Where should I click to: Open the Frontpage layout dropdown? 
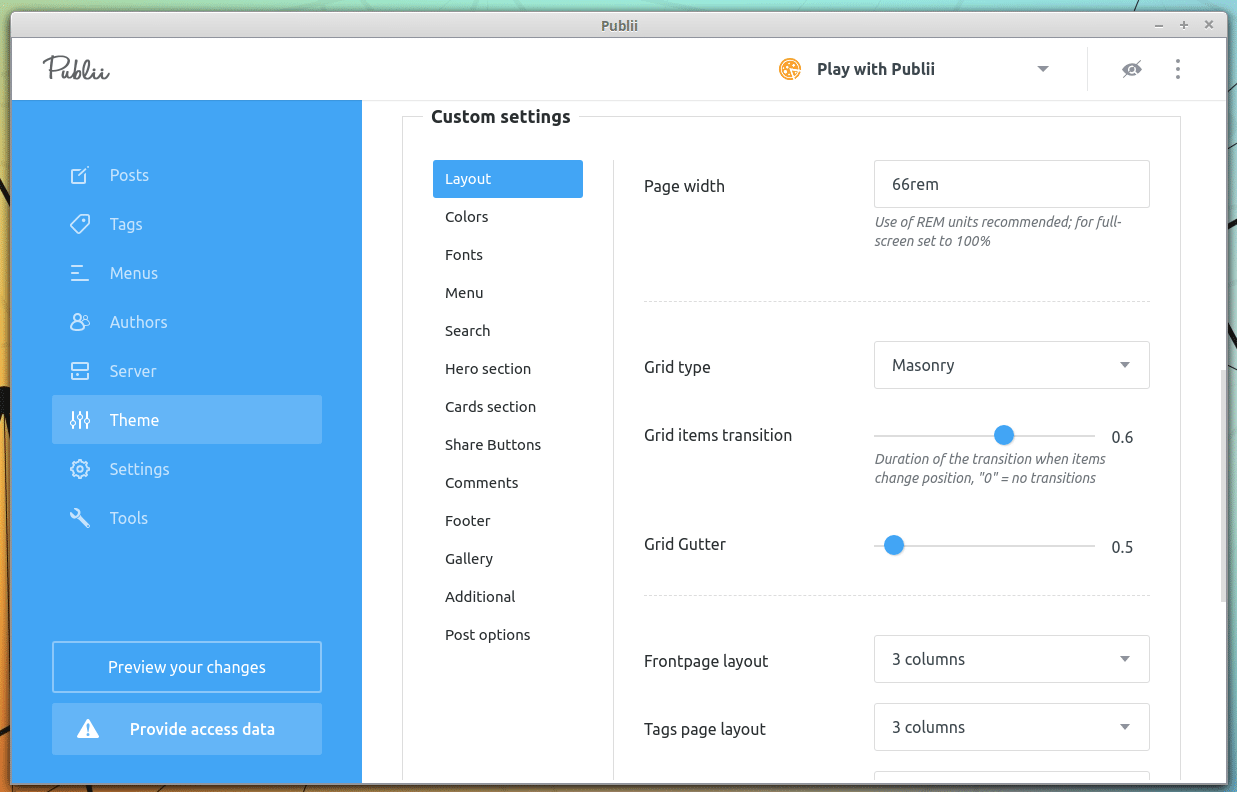click(x=1011, y=659)
